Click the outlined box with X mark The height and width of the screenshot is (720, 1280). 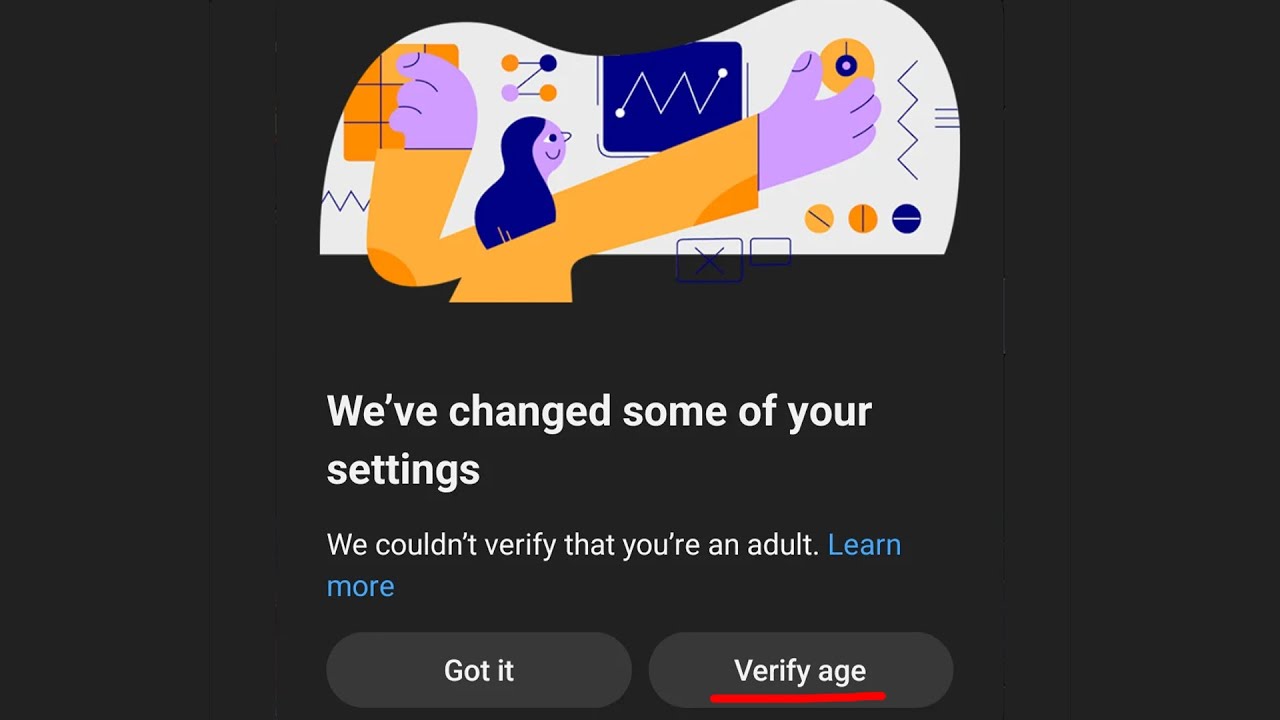click(709, 261)
